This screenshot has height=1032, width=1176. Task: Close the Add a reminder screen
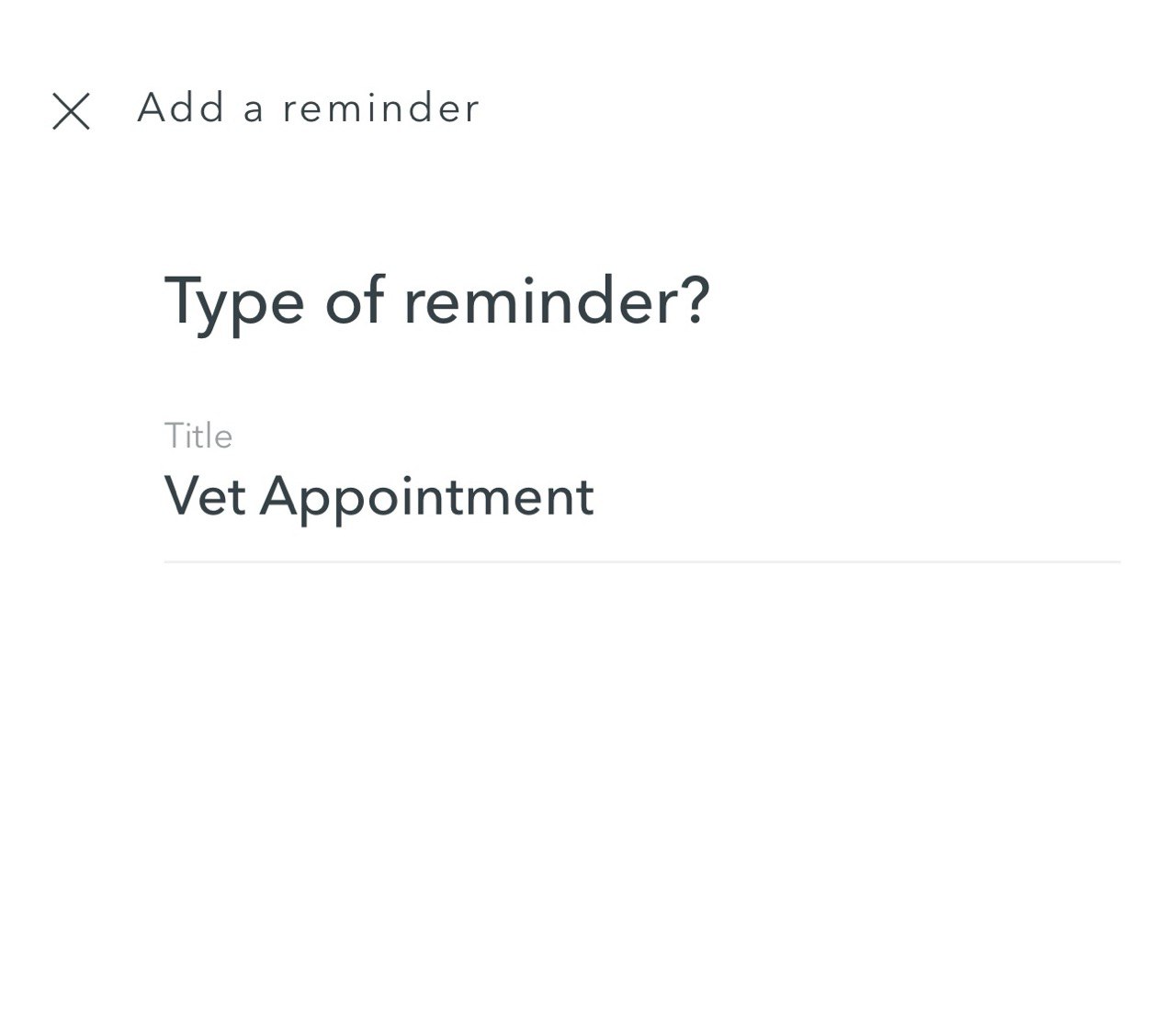tap(71, 111)
